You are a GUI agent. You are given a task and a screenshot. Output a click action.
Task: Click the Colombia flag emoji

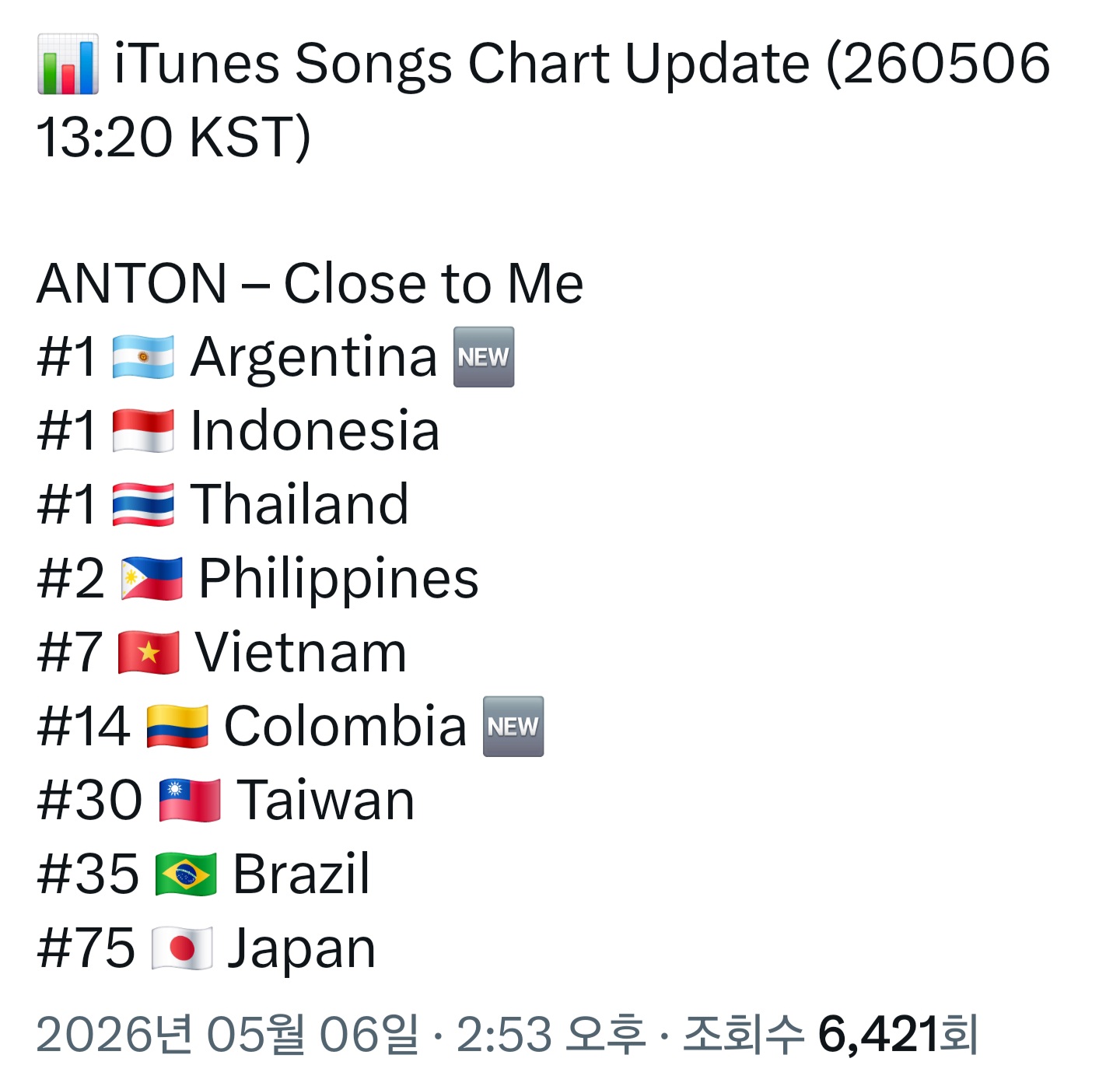(x=177, y=727)
